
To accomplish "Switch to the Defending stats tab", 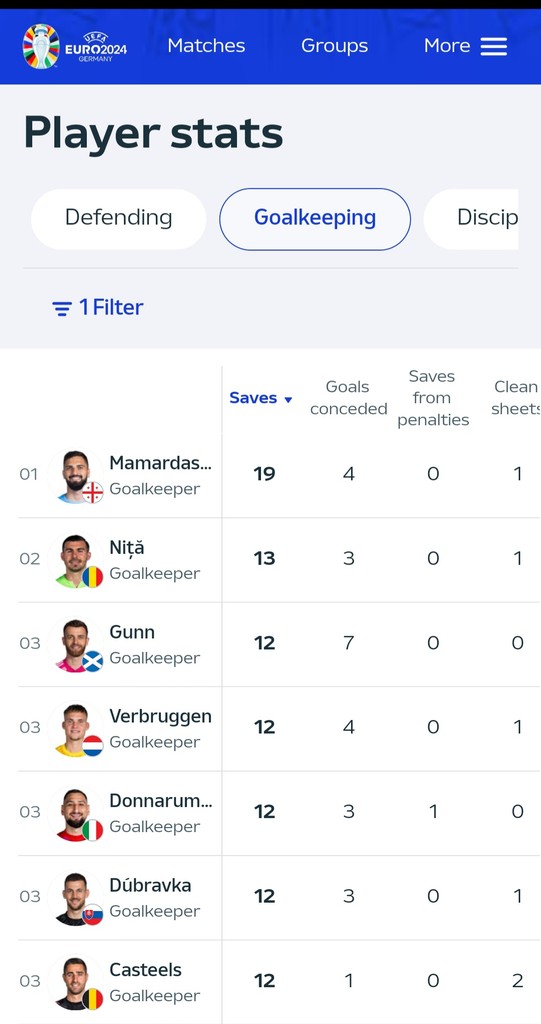I will [118, 219].
